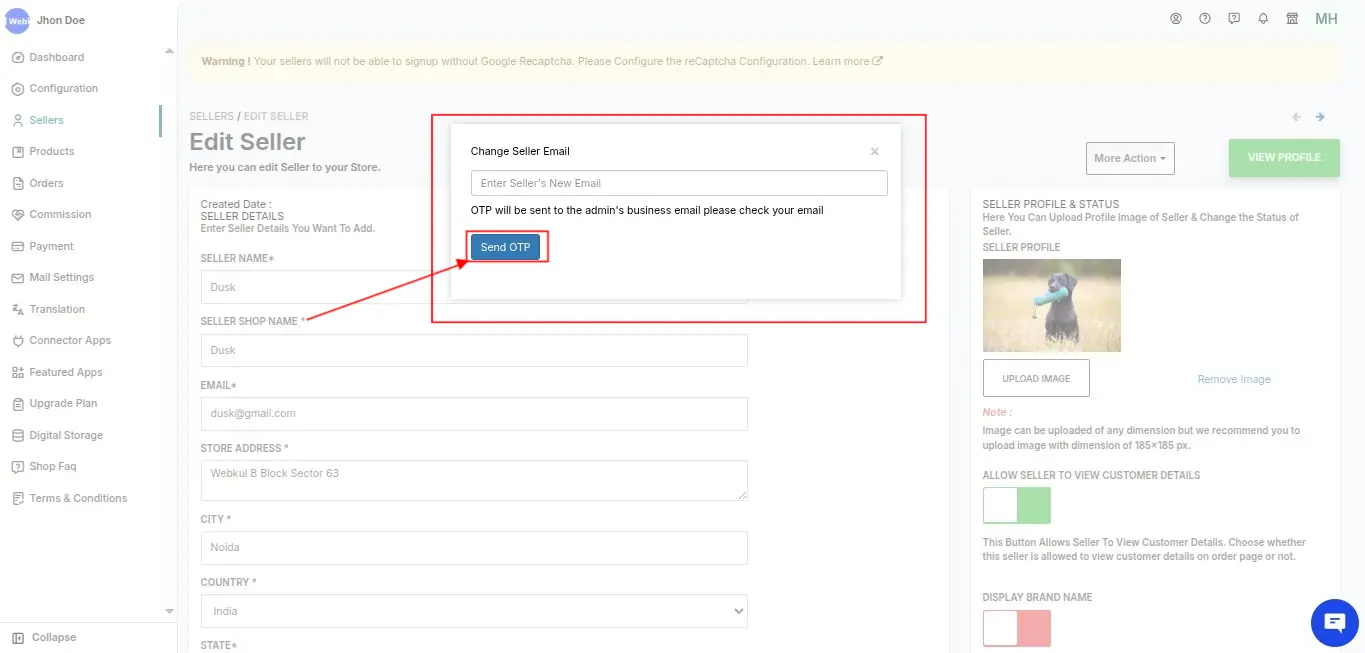Open Commission in the sidebar
The width and height of the screenshot is (1365, 653).
click(x=60, y=214)
